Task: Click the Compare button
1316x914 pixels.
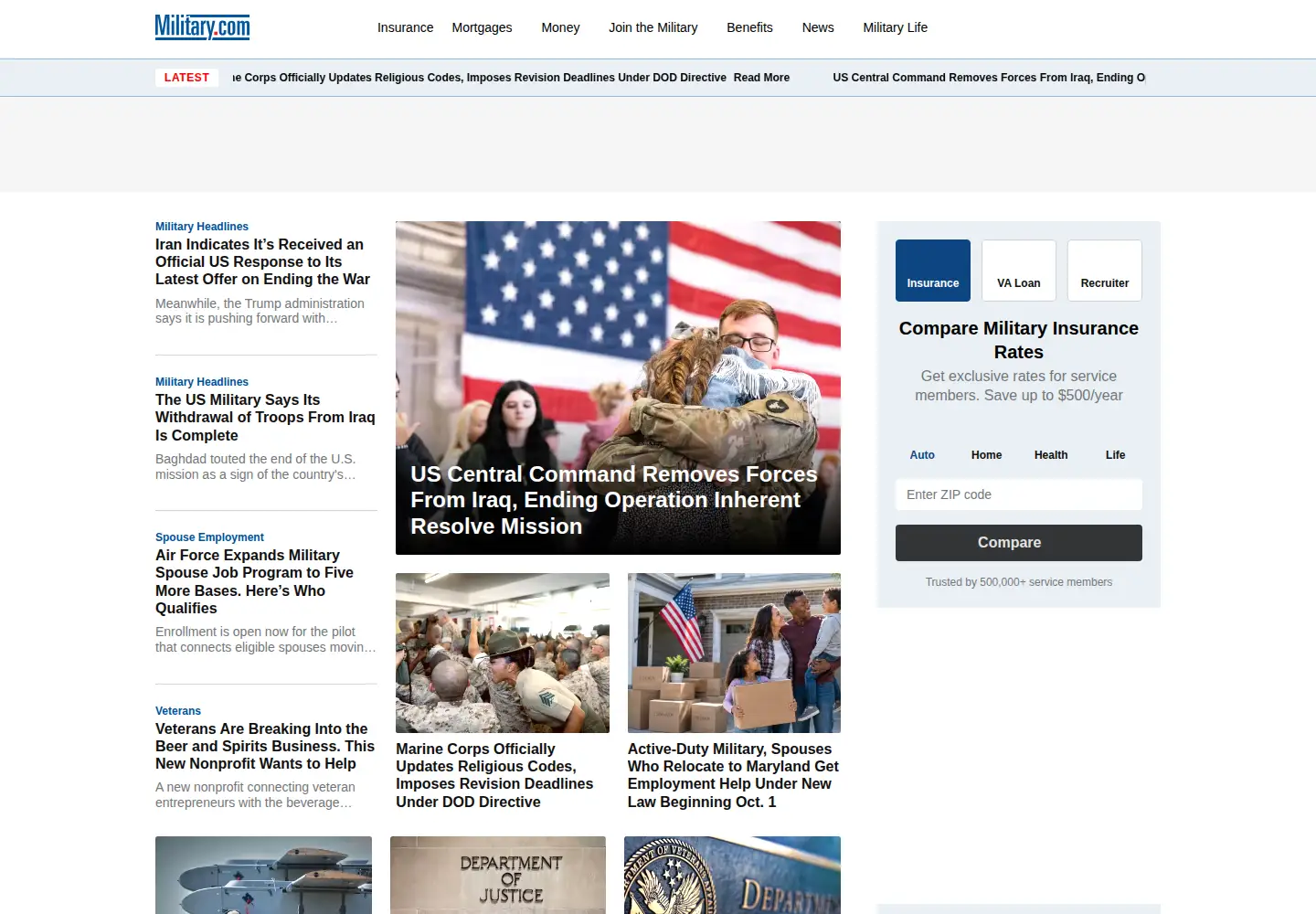Action: (x=1019, y=543)
